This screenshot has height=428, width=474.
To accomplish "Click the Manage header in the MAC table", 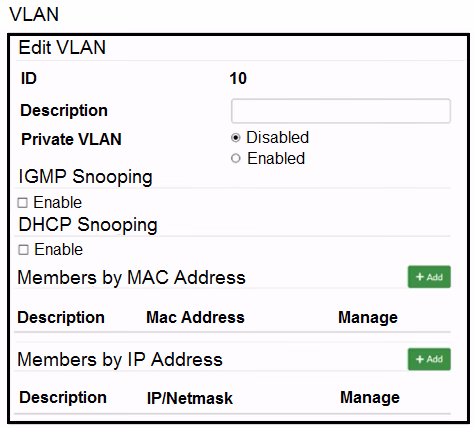I will pyautogui.click(x=368, y=317).
